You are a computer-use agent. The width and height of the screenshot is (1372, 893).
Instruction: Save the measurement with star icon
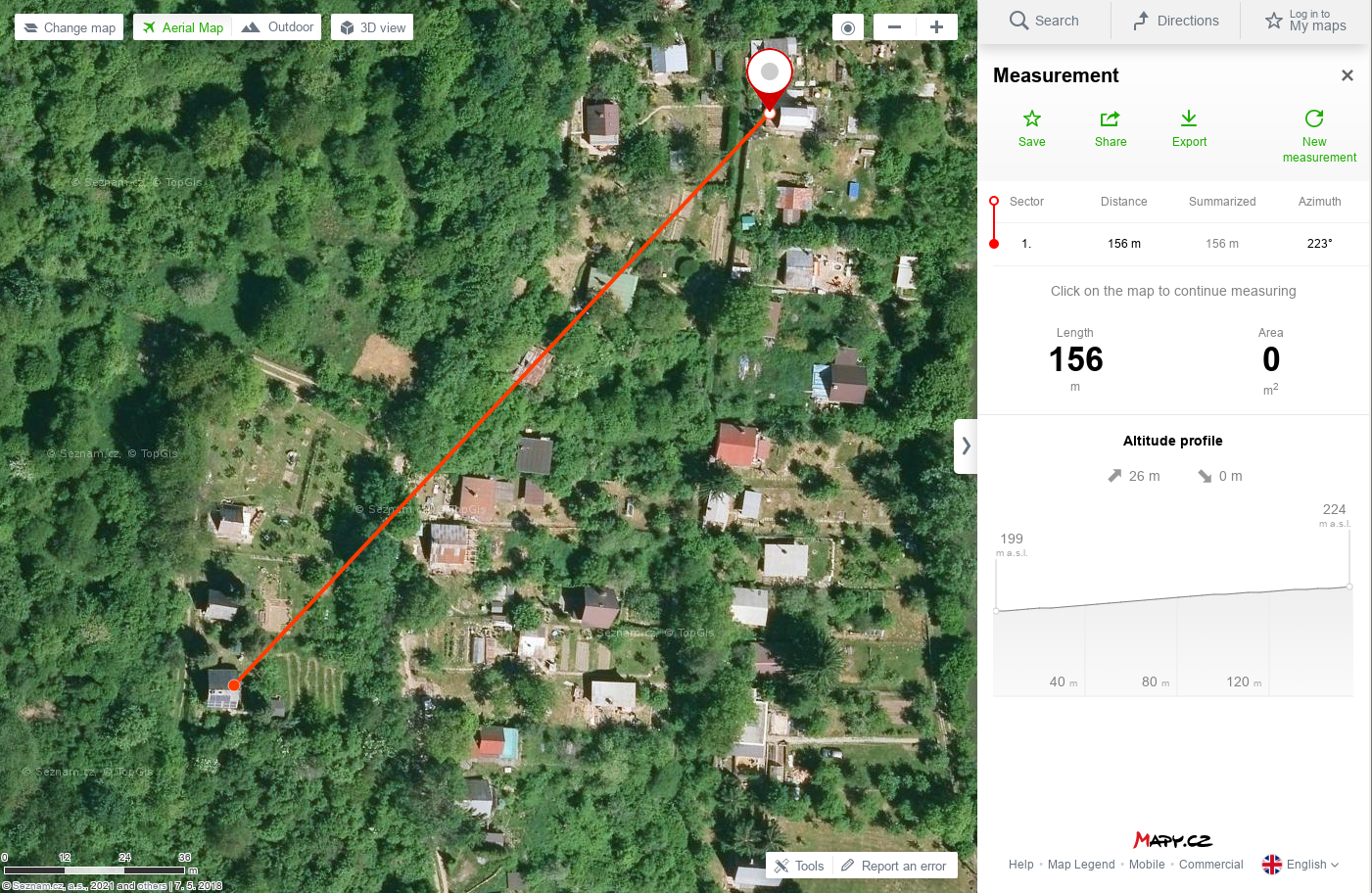(1031, 129)
